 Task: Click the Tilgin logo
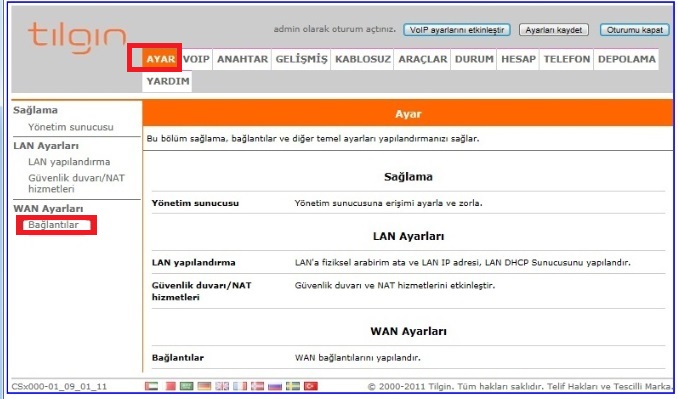click(x=77, y=37)
